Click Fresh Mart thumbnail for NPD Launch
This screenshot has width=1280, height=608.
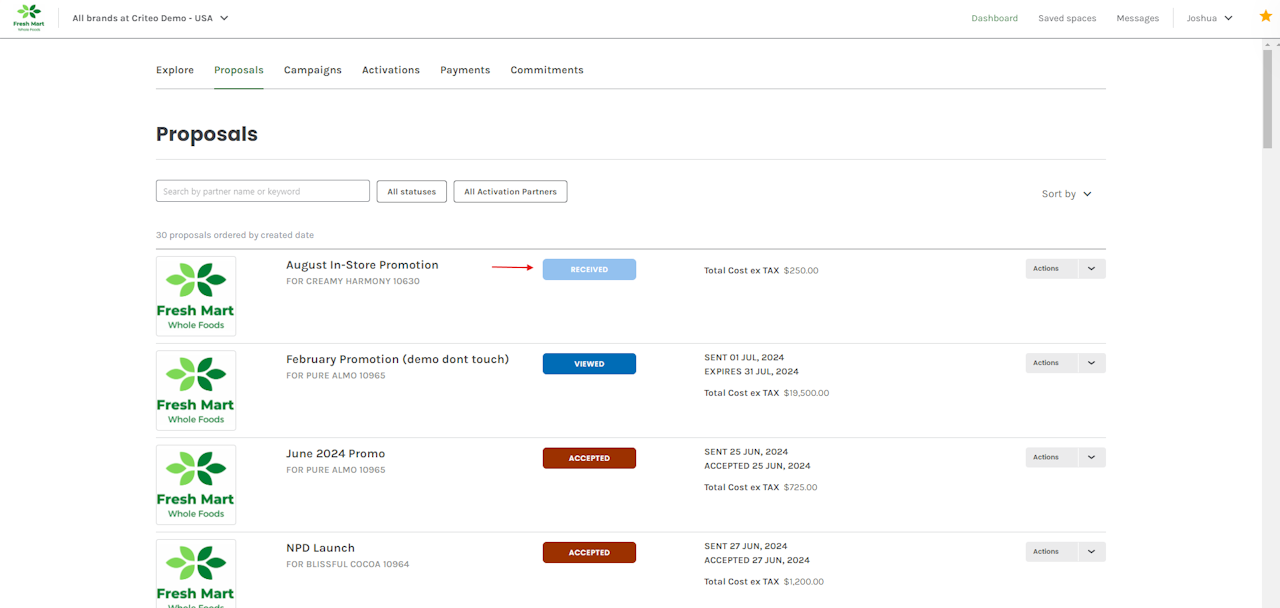(196, 573)
